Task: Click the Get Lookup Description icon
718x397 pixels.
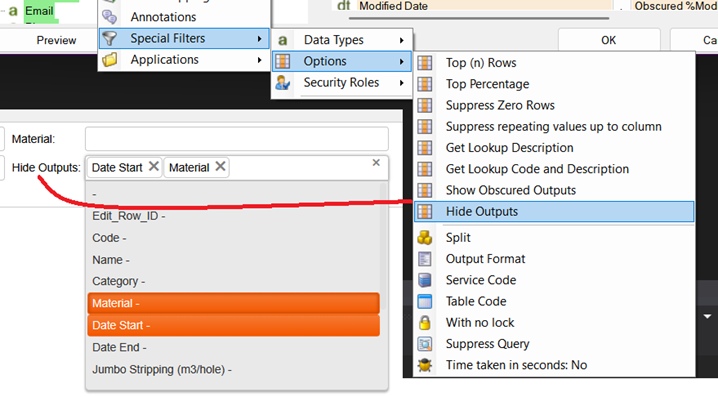Action: point(424,147)
